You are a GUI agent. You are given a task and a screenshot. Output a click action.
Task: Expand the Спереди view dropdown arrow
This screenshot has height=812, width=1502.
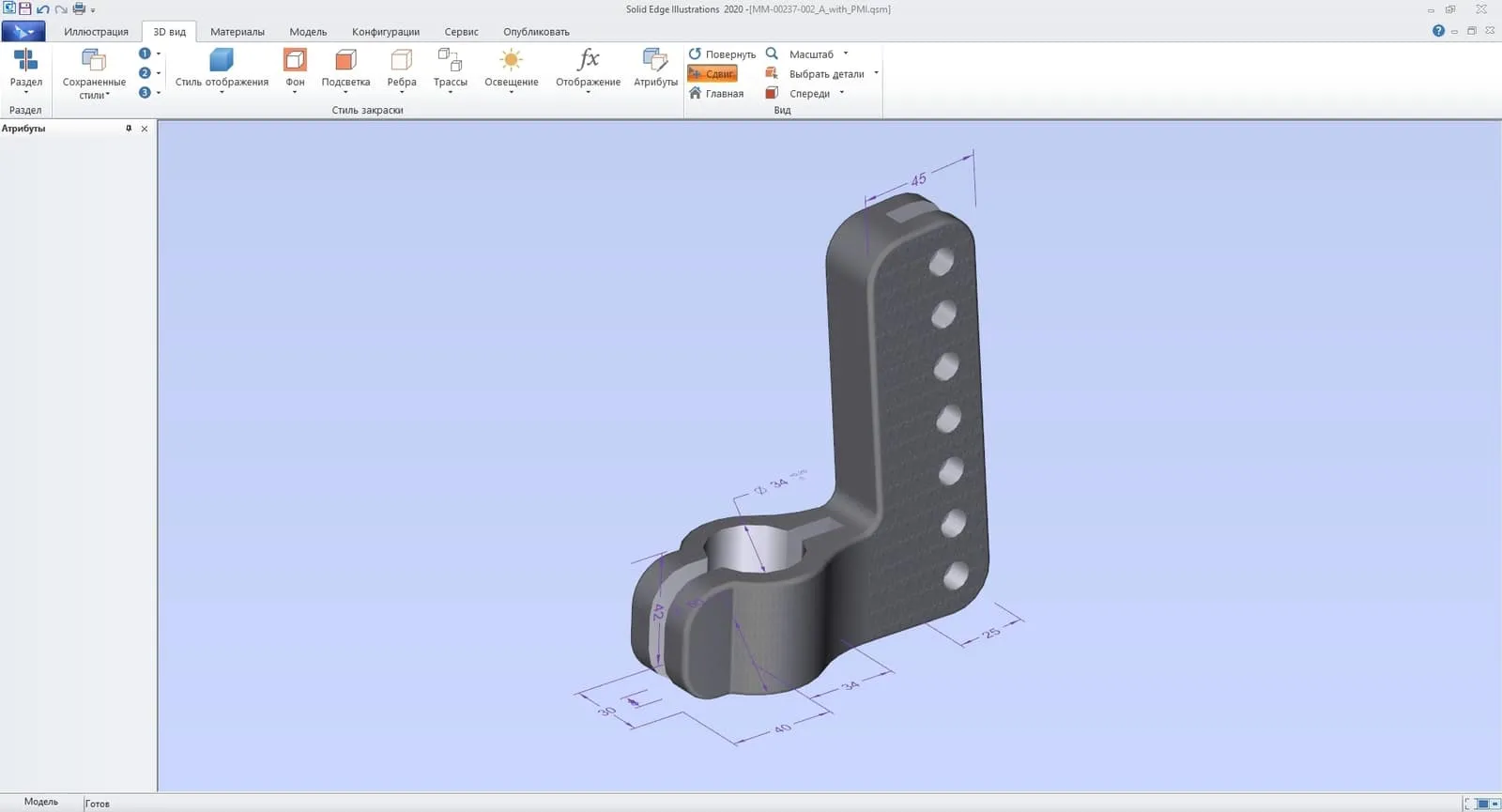click(841, 93)
